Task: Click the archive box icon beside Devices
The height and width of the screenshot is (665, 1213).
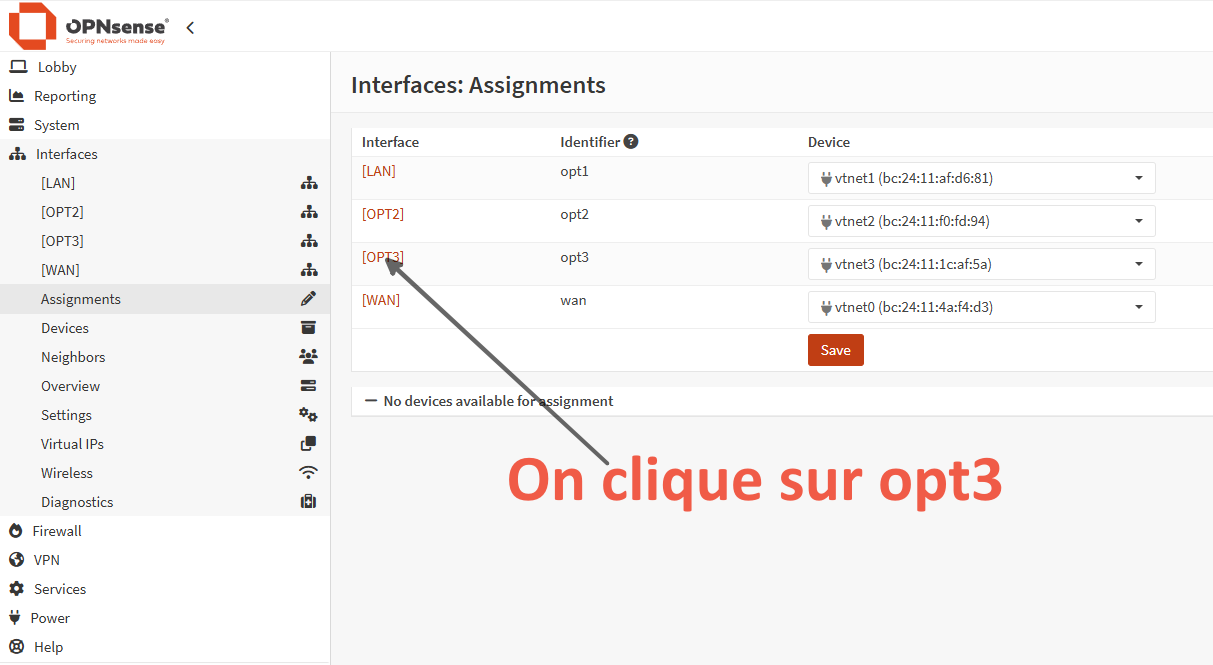Action: pyautogui.click(x=308, y=328)
